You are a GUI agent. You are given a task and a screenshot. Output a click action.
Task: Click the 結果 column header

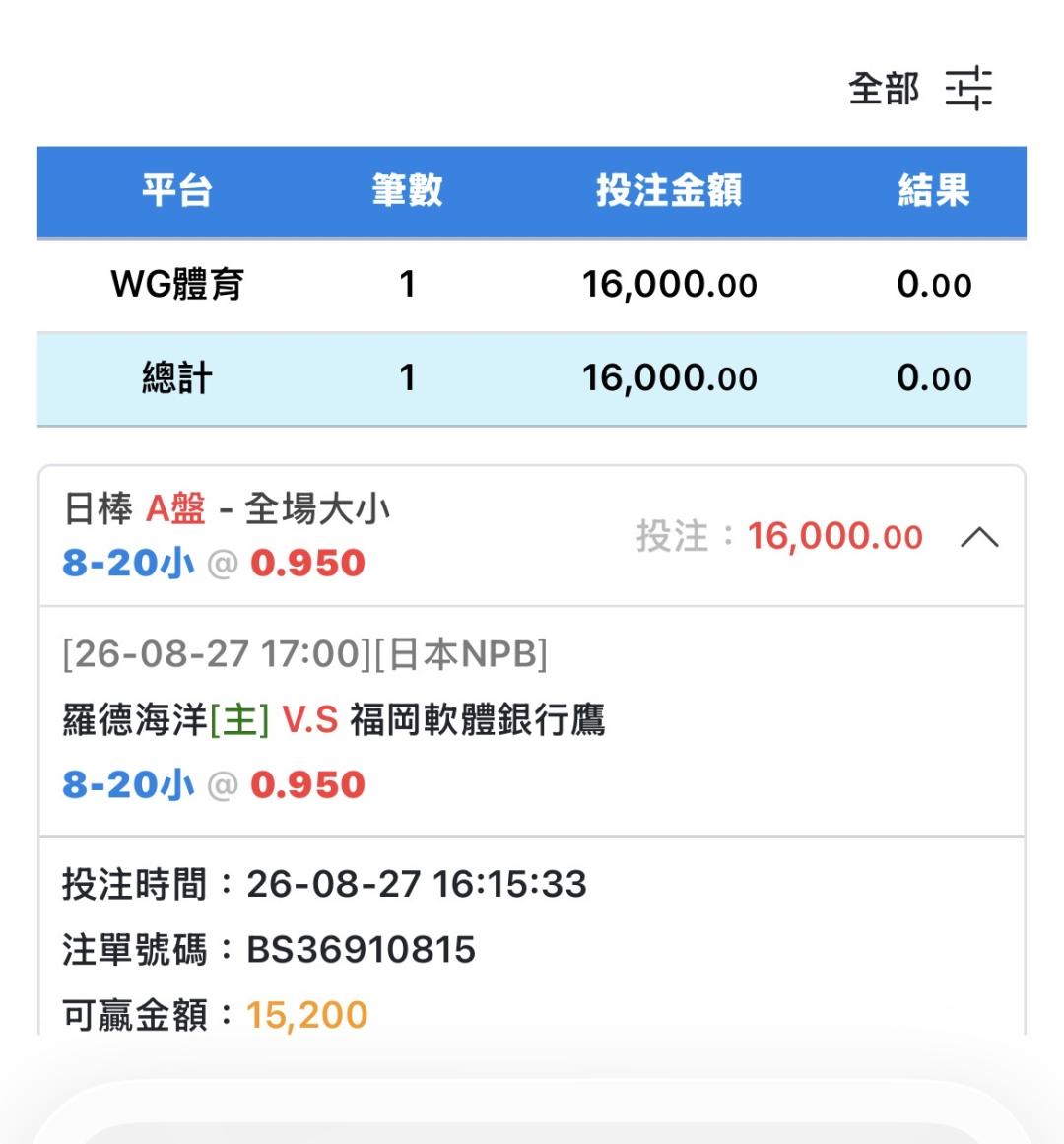(x=933, y=191)
